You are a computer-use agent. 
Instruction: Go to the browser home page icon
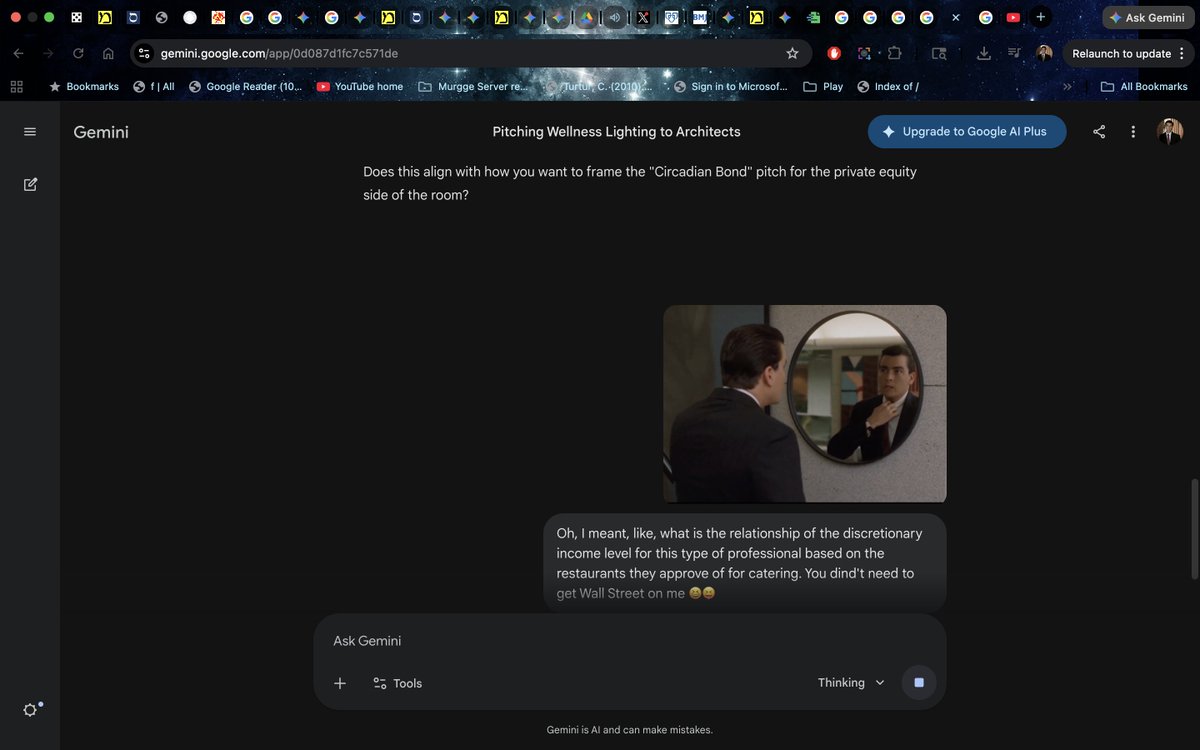click(108, 53)
